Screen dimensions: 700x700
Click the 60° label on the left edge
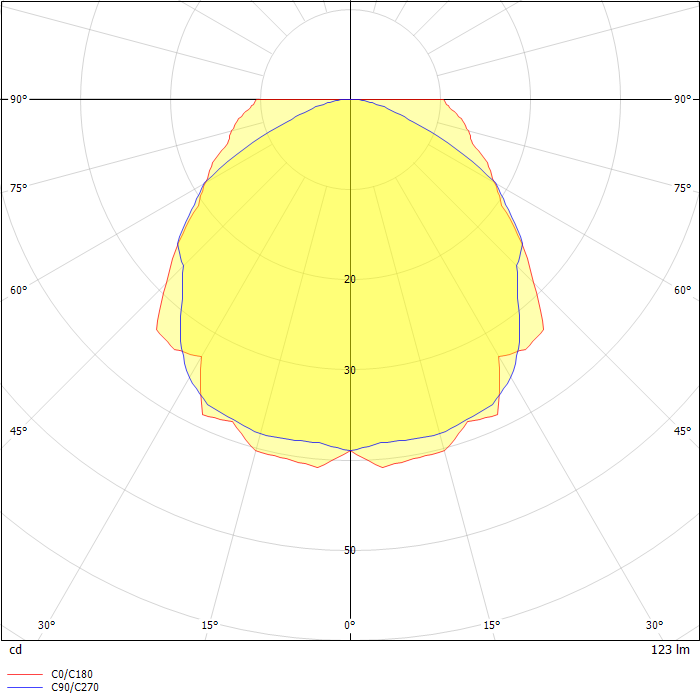point(18,290)
